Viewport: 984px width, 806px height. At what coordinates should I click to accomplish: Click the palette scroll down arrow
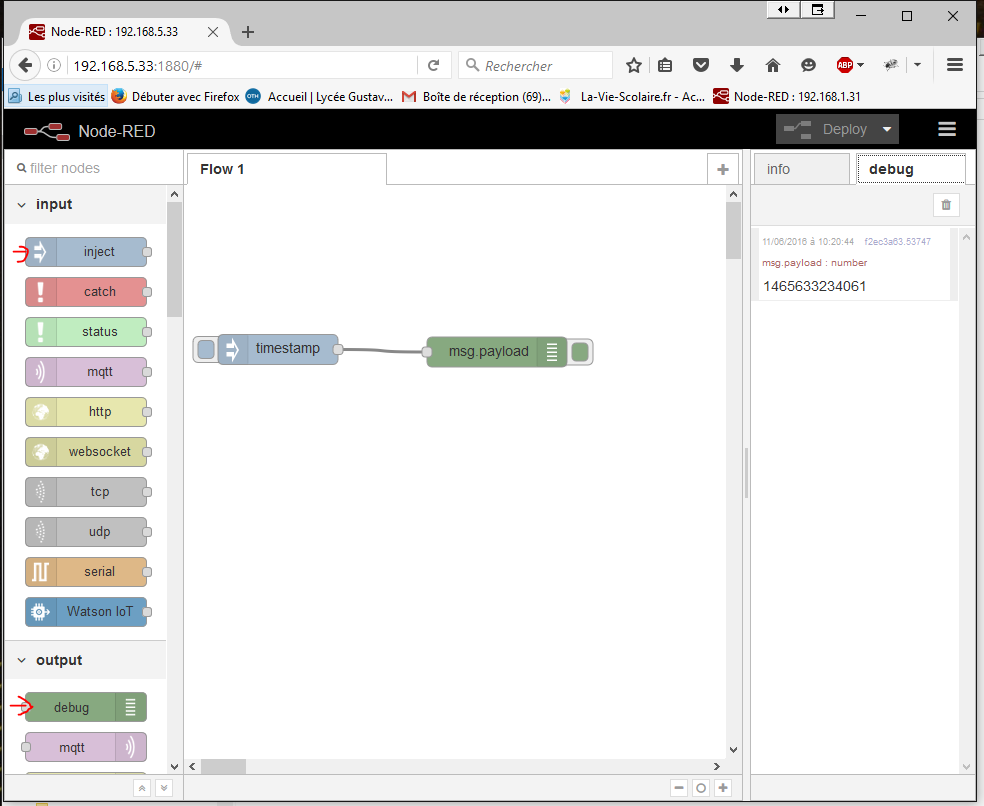pyautogui.click(x=174, y=766)
